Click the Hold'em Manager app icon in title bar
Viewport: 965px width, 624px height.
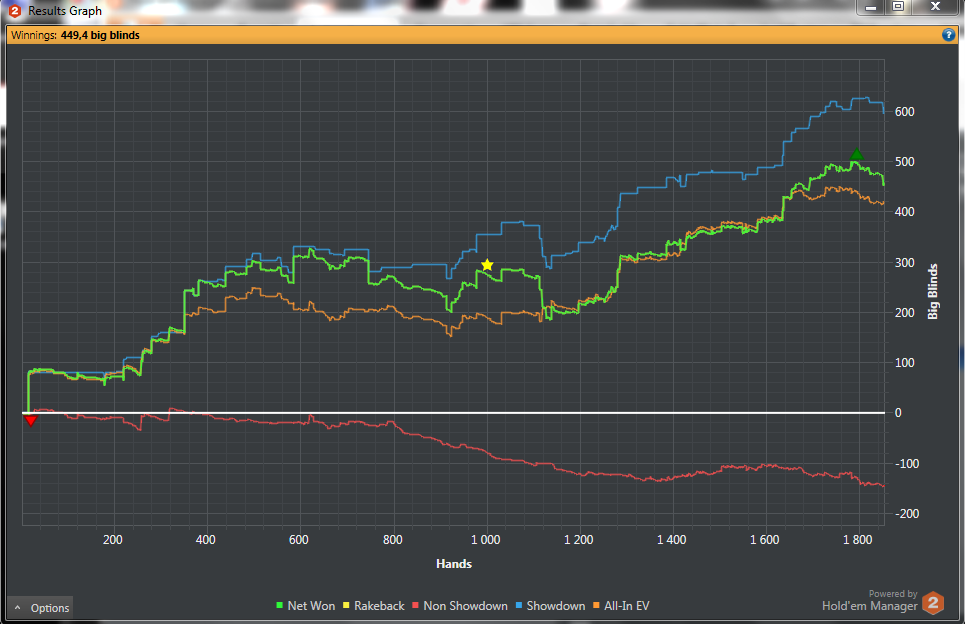pos(15,10)
